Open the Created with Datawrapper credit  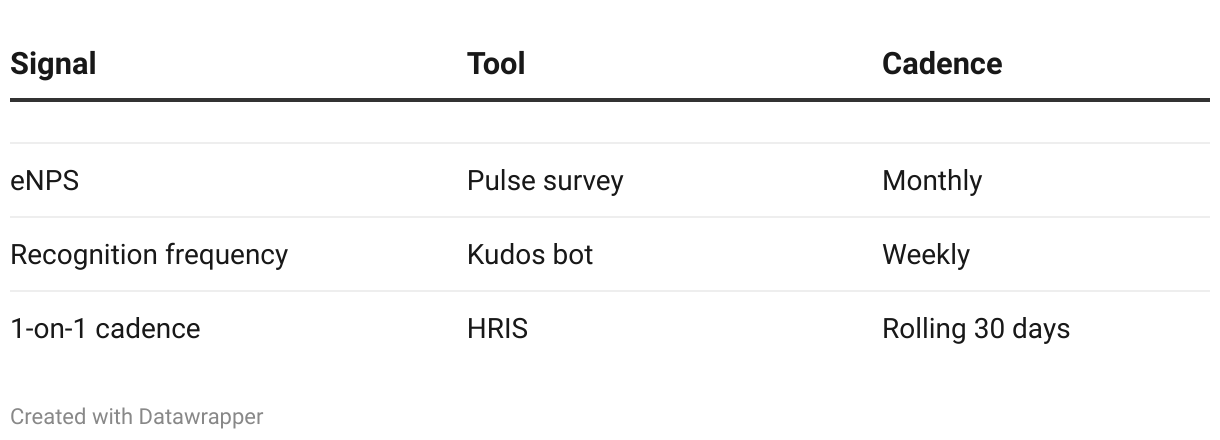pyautogui.click(x=137, y=416)
